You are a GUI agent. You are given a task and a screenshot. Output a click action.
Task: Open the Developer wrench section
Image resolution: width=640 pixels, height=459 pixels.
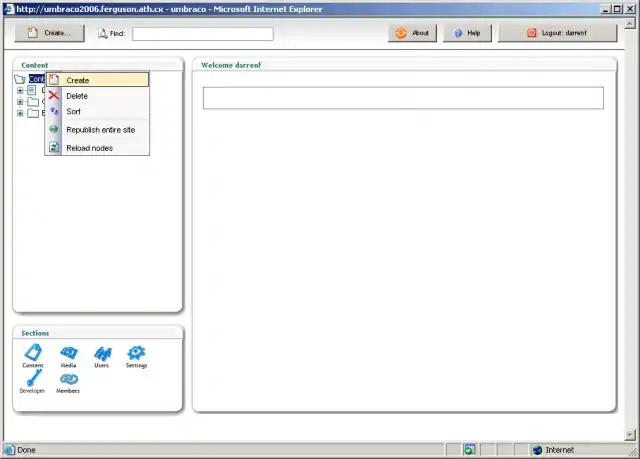(32, 378)
